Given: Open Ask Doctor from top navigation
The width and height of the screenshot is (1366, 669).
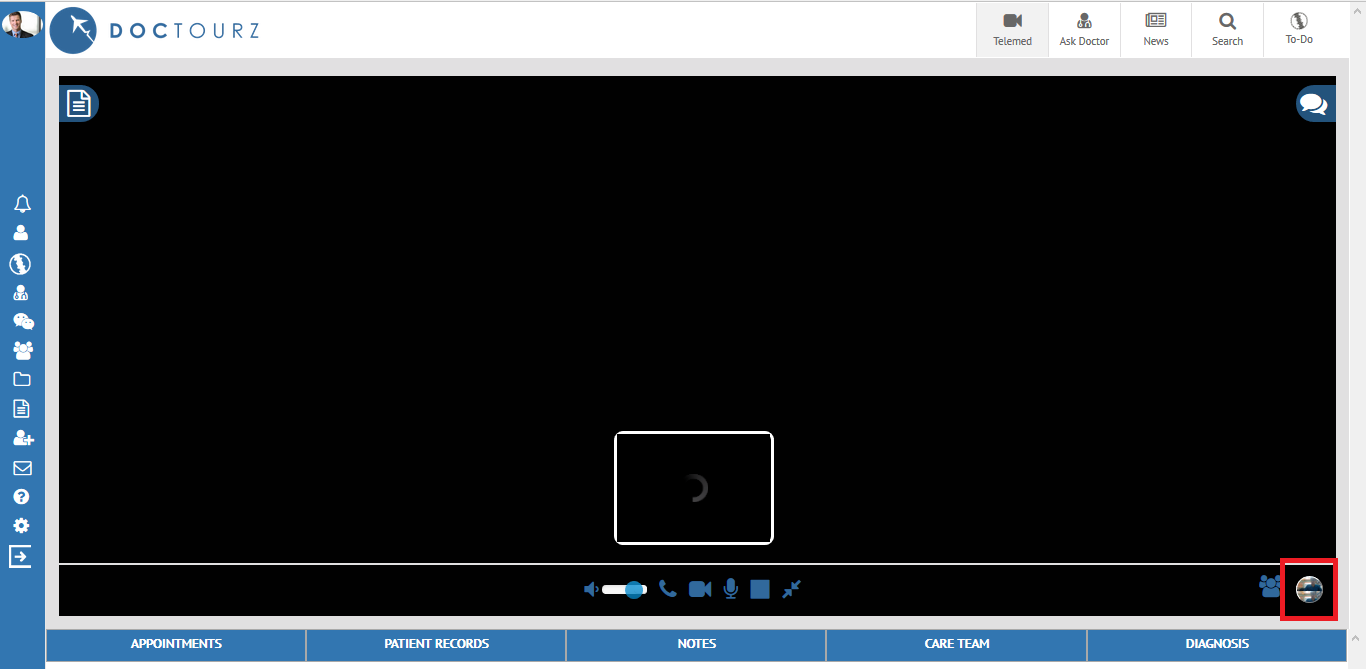Looking at the screenshot, I should (1084, 30).
